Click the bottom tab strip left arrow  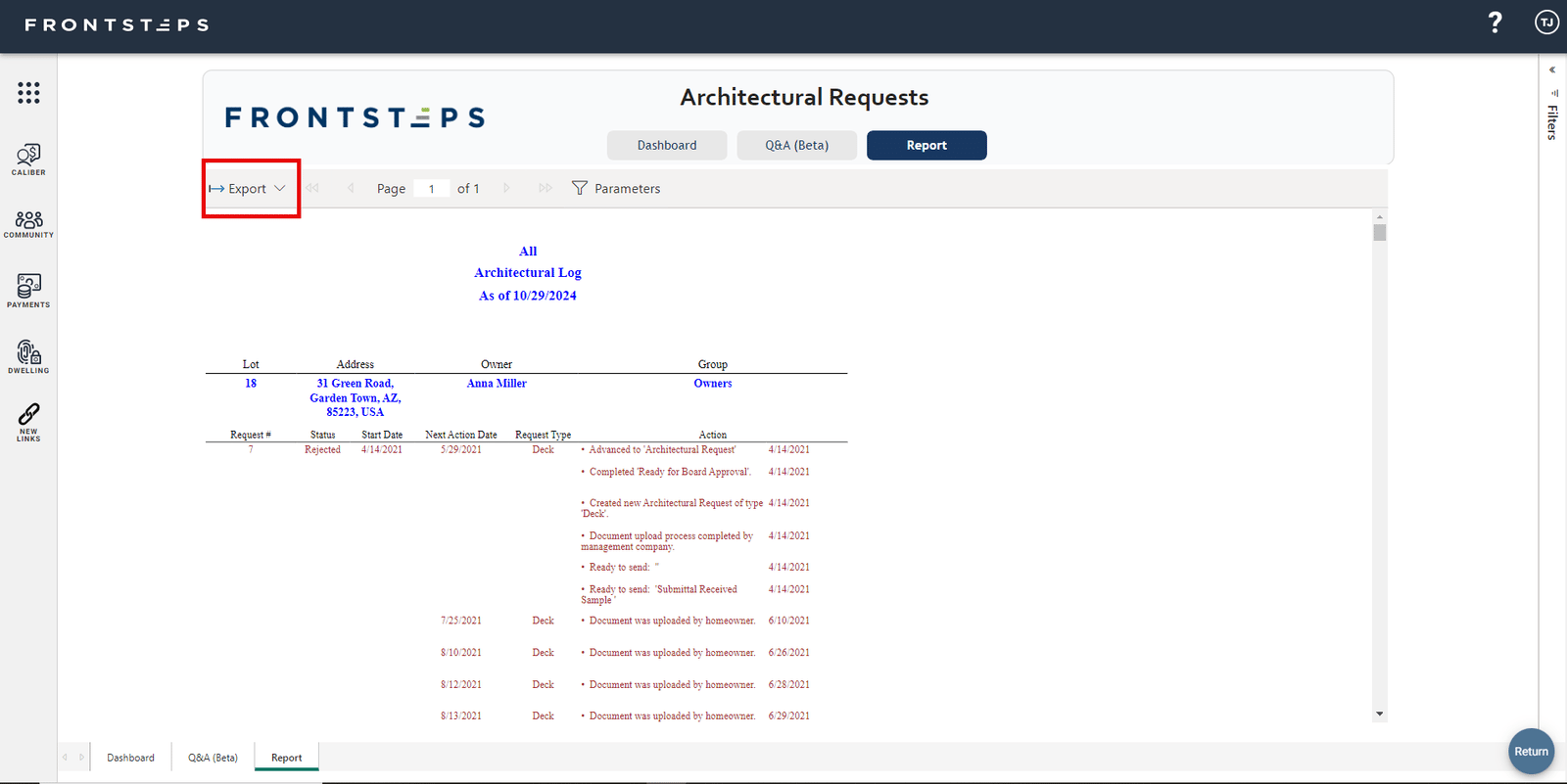tap(66, 758)
